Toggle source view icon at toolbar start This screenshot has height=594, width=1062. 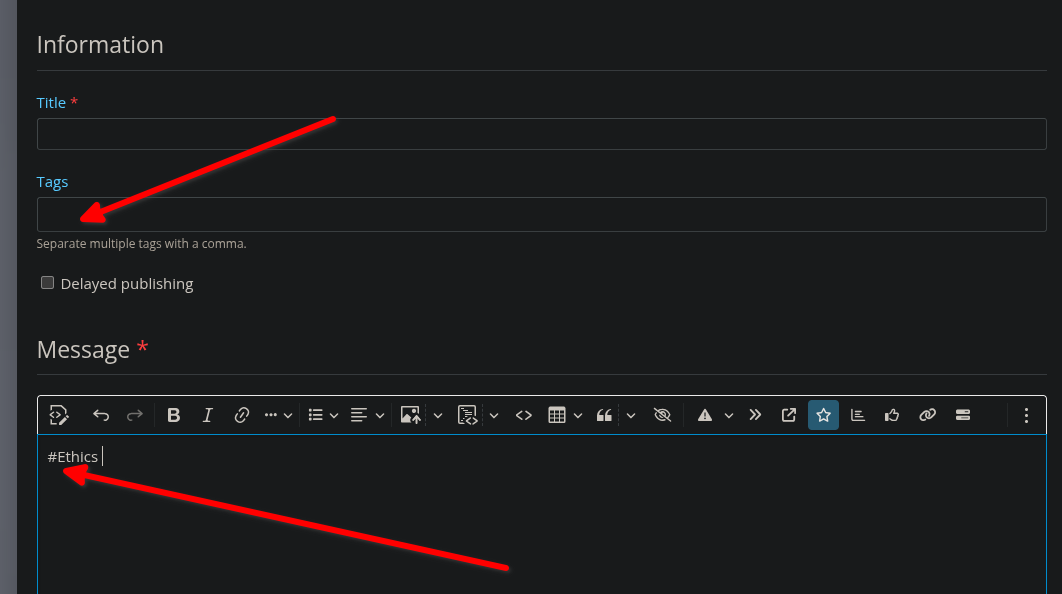pyautogui.click(x=58, y=415)
